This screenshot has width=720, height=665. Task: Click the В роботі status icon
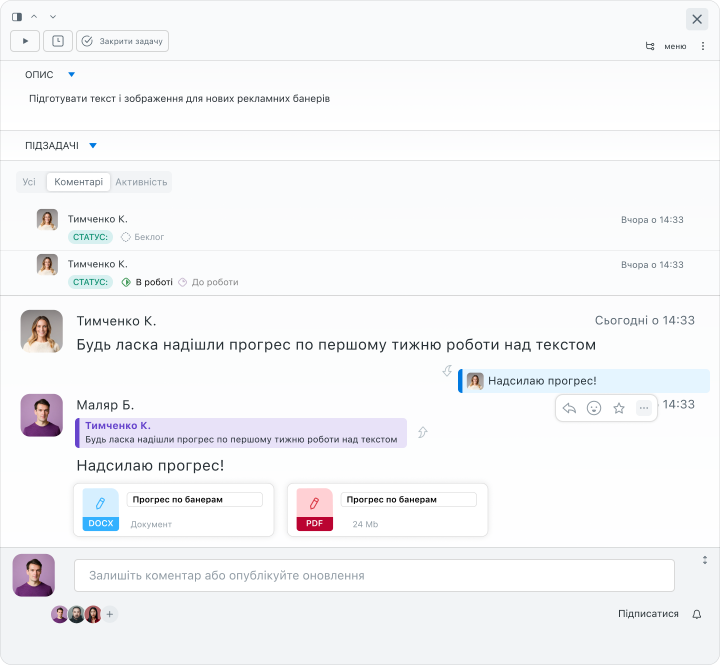(126, 282)
